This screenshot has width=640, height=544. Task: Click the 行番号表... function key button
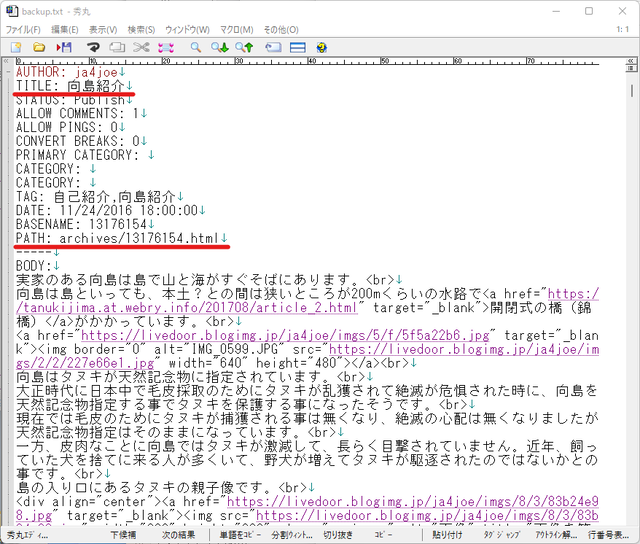(x=608, y=535)
